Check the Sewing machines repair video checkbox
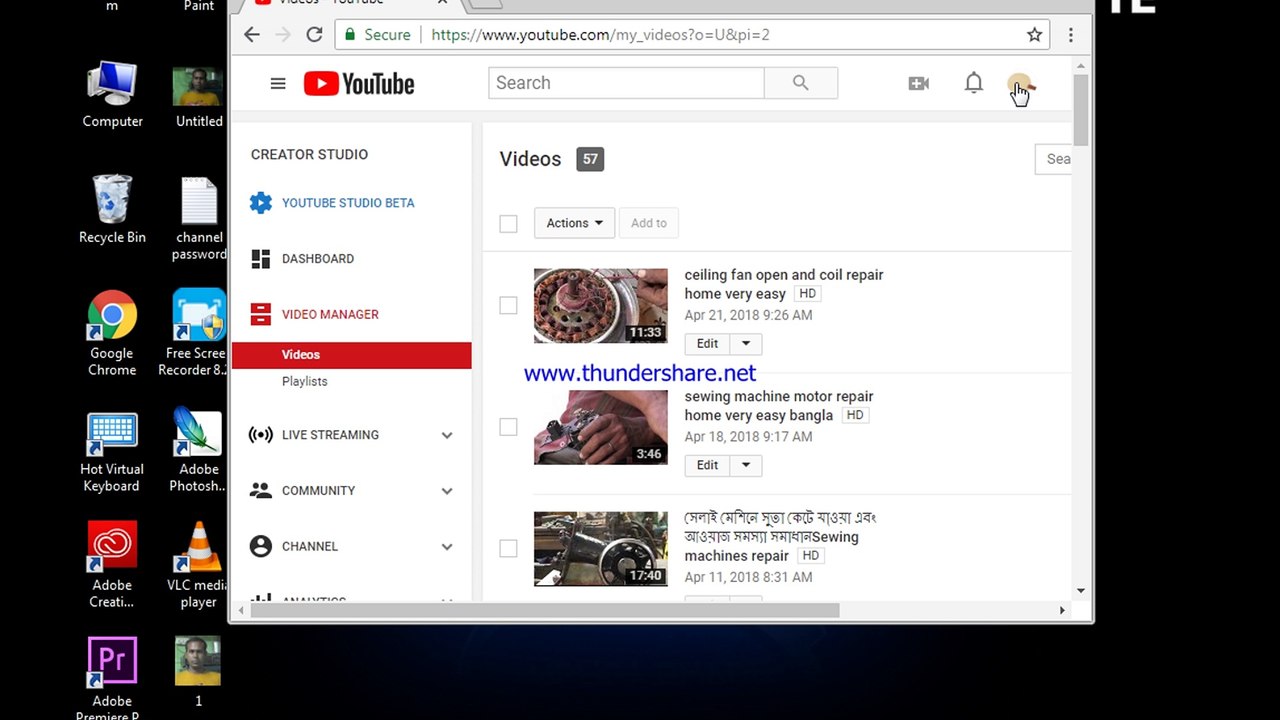The image size is (1280, 720). (x=508, y=548)
